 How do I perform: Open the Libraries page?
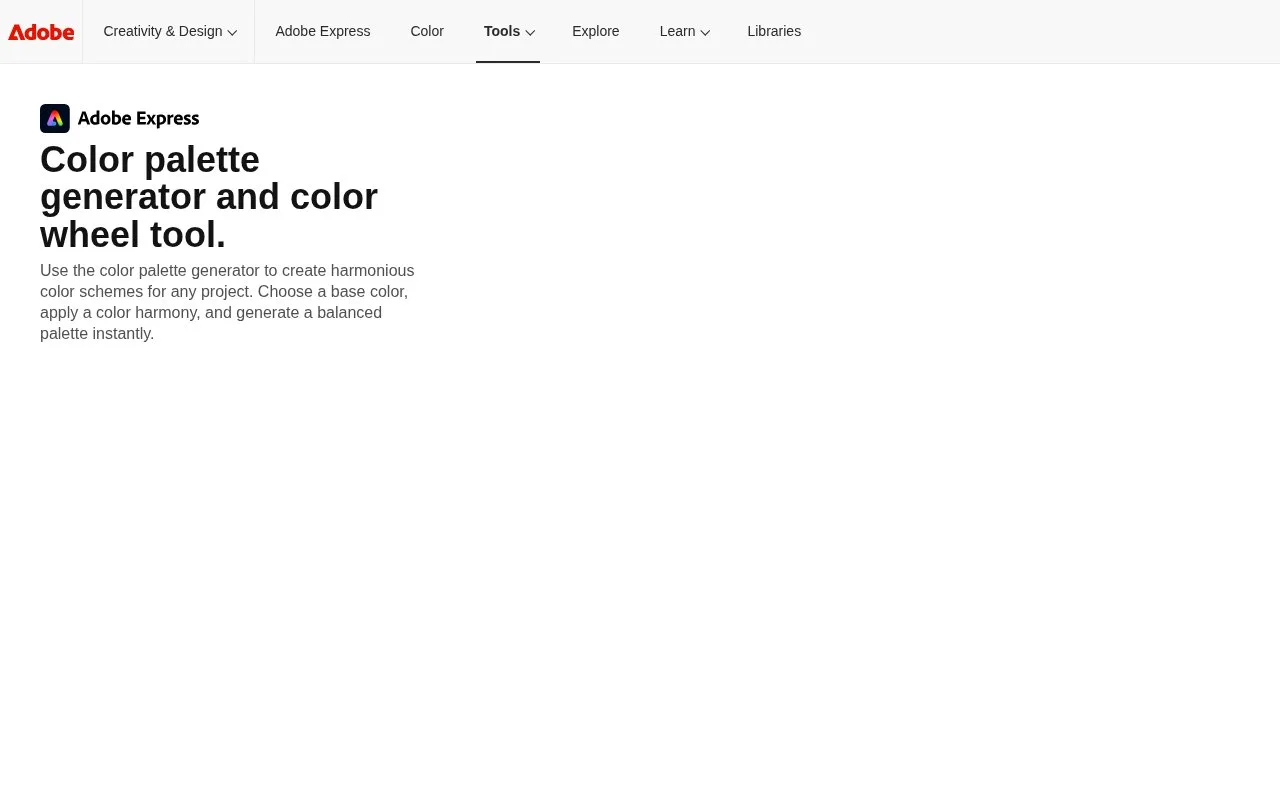pos(774,31)
